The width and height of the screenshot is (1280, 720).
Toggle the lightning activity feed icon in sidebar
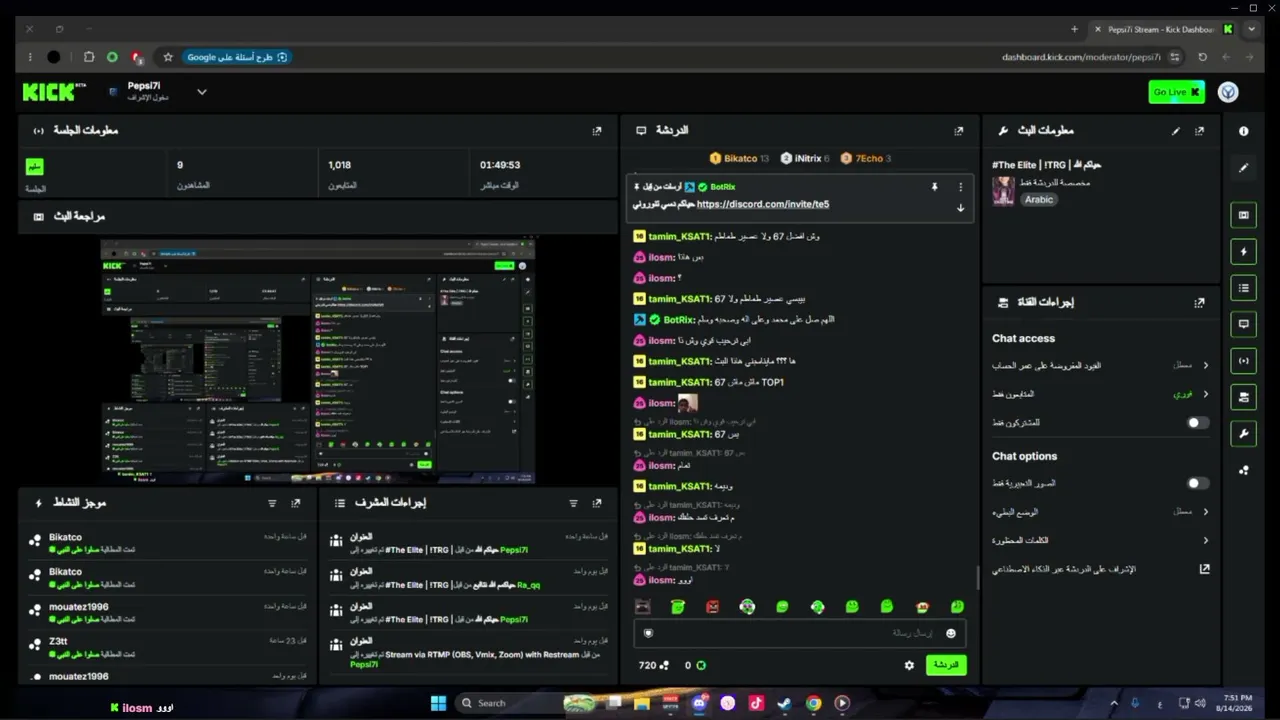pyautogui.click(x=1243, y=252)
